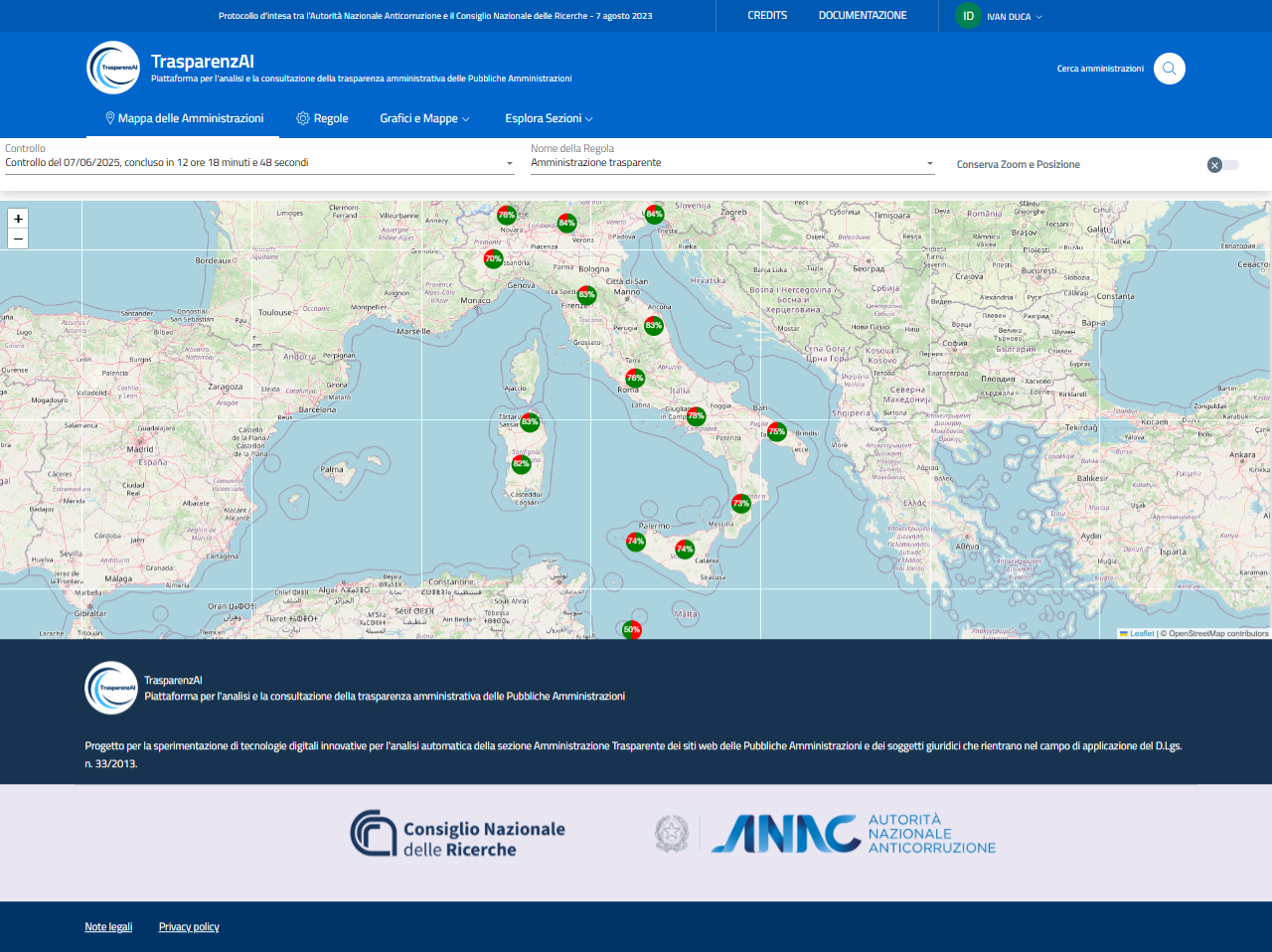Expand the Esplora Sezioni menu
The height and width of the screenshot is (952, 1272).
pos(549,118)
